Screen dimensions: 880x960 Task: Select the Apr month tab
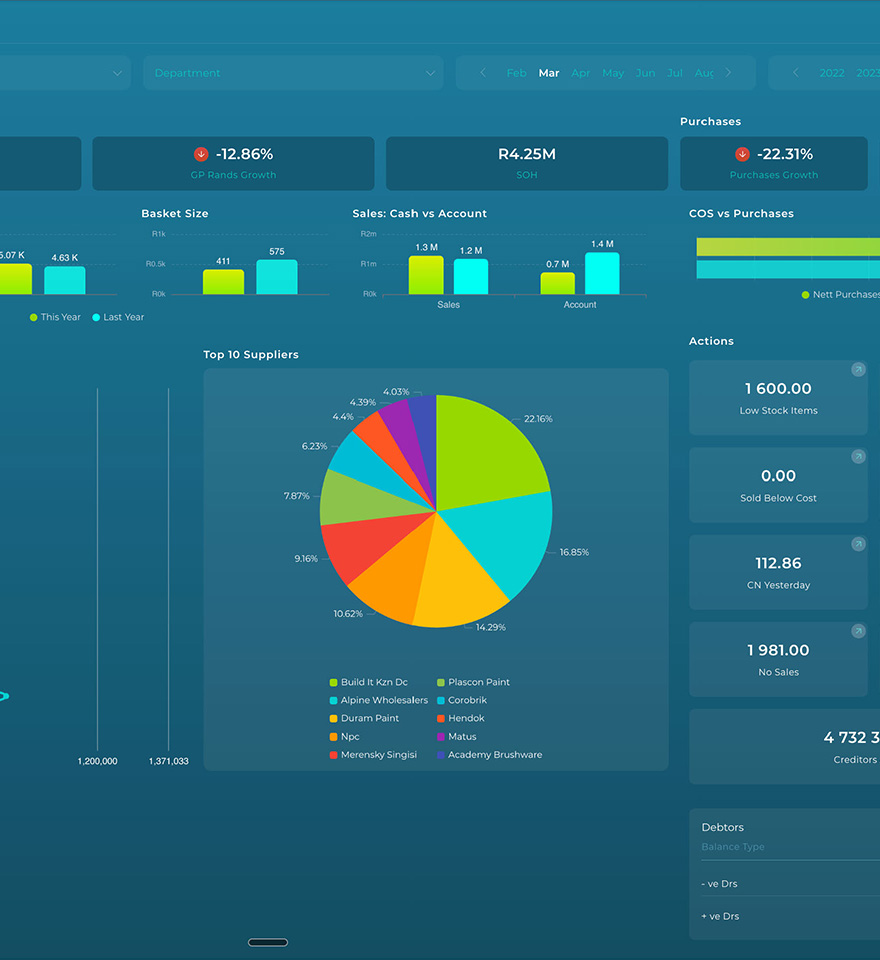[580, 73]
